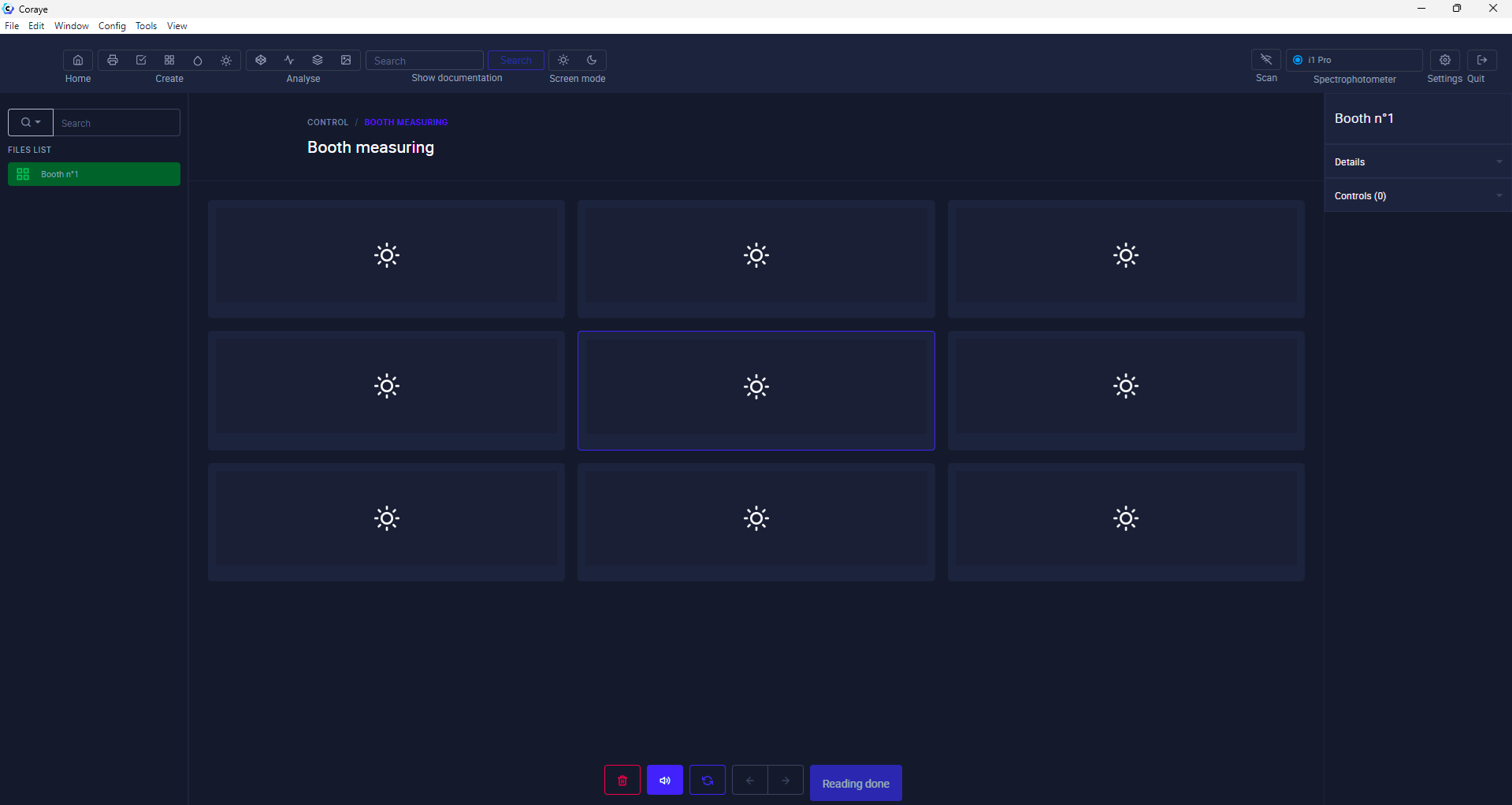Click the documentation Search input field
The width and height of the screenshot is (1512, 805).
[425, 61]
